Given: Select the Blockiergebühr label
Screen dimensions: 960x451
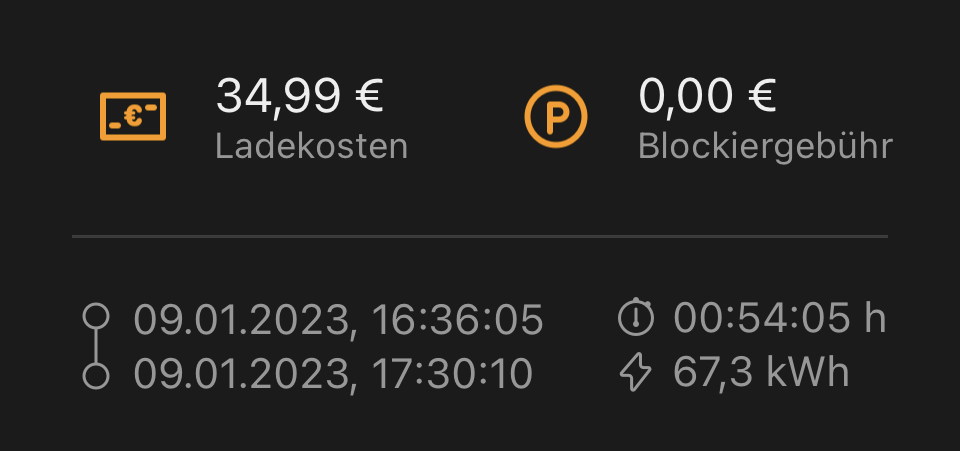Looking at the screenshot, I should point(765,147).
